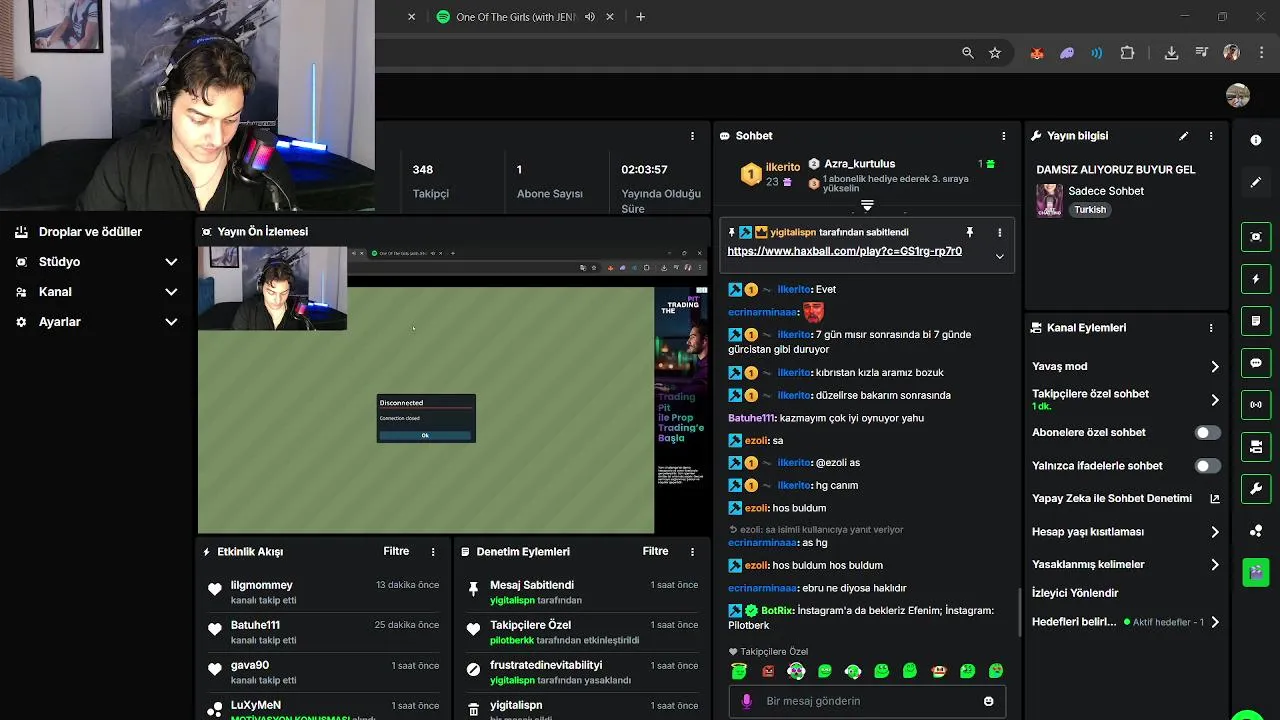Click the Sadece Sohbet category thumbnail
This screenshot has height=720, width=1280.
tap(1049, 201)
